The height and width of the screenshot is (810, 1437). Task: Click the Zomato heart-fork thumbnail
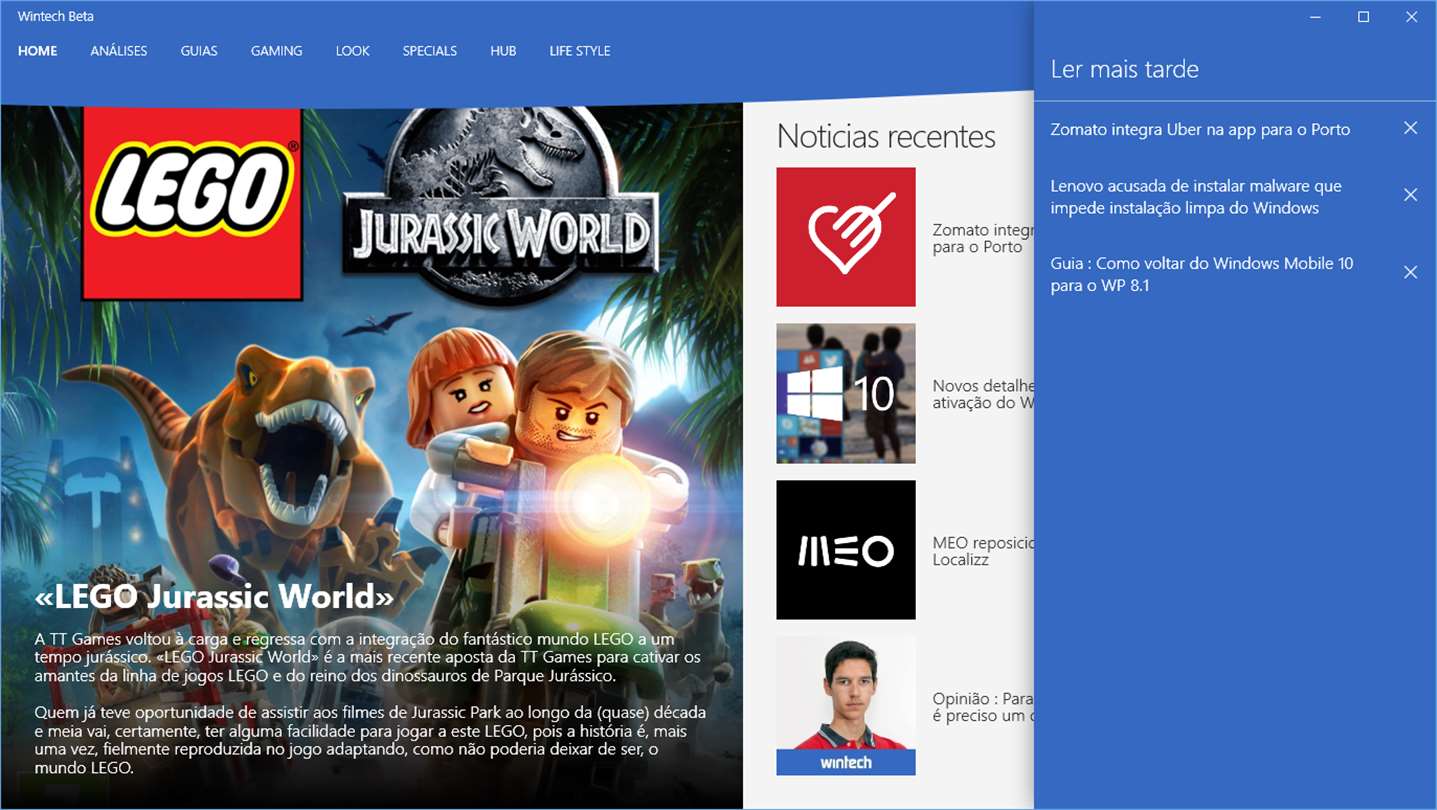click(846, 237)
